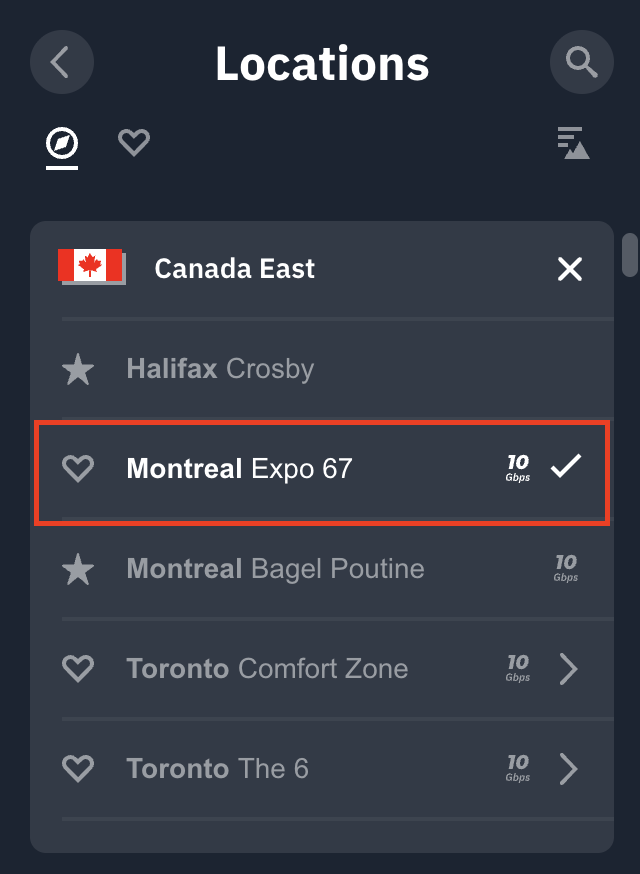Open the sort options icon

(x=573, y=143)
